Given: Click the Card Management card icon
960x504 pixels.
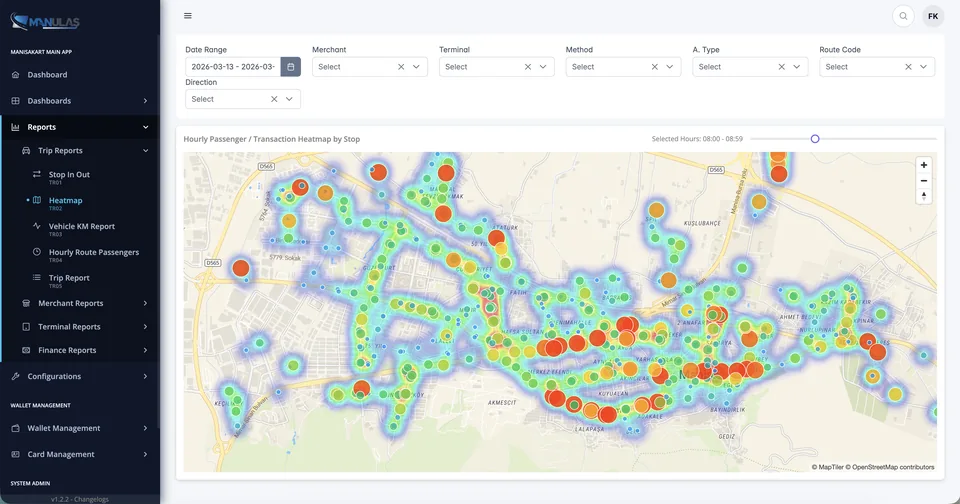Looking at the screenshot, I should [15, 454].
